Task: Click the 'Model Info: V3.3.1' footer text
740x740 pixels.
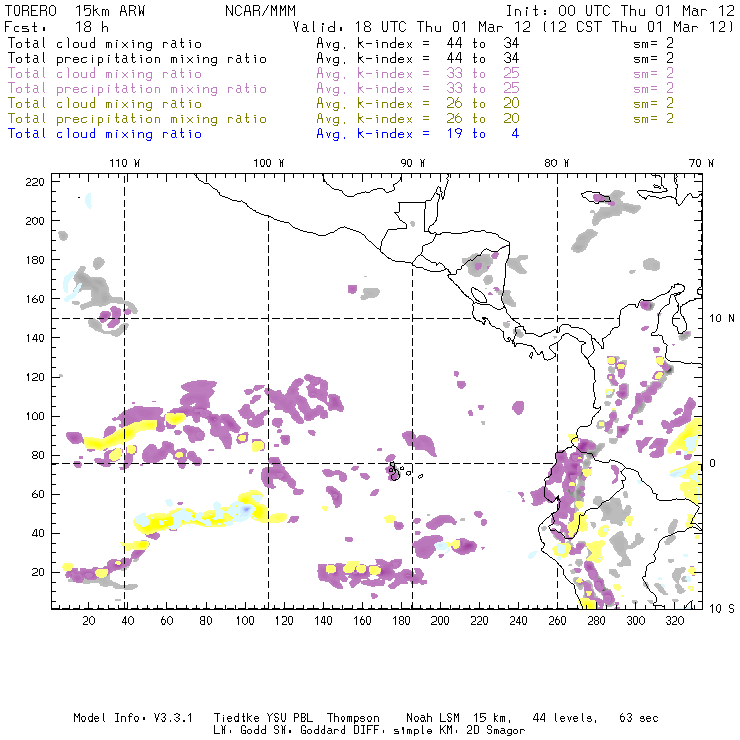Action: coord(133,718)
